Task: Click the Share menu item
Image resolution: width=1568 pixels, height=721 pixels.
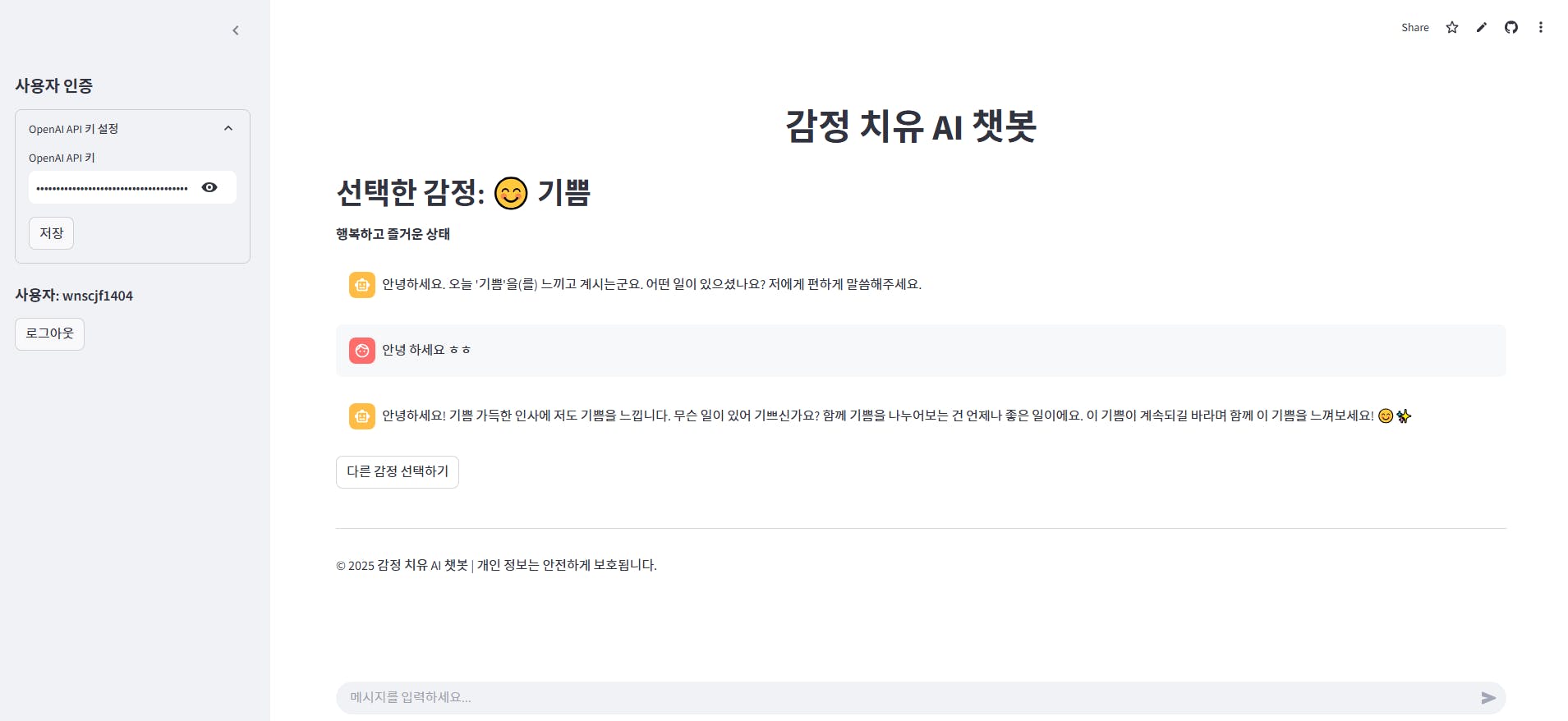Action: pyautogui.click(x=1415, y=27)
